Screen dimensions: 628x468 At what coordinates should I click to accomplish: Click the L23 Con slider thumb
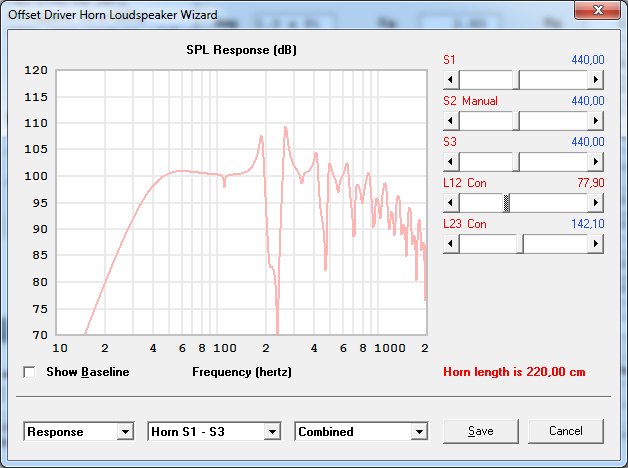pos(519,244)
